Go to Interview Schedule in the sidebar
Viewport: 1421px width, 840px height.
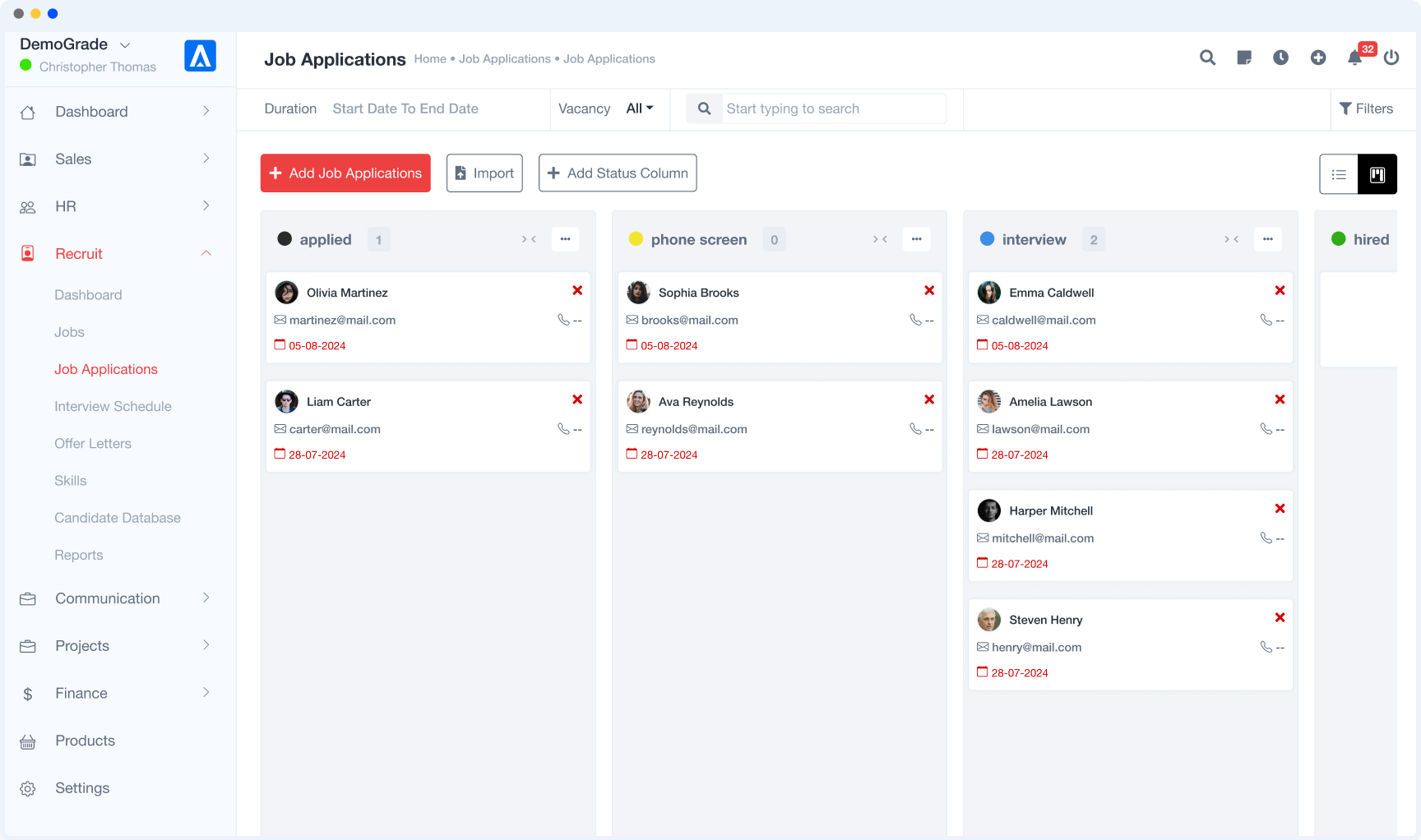point(113,406)
